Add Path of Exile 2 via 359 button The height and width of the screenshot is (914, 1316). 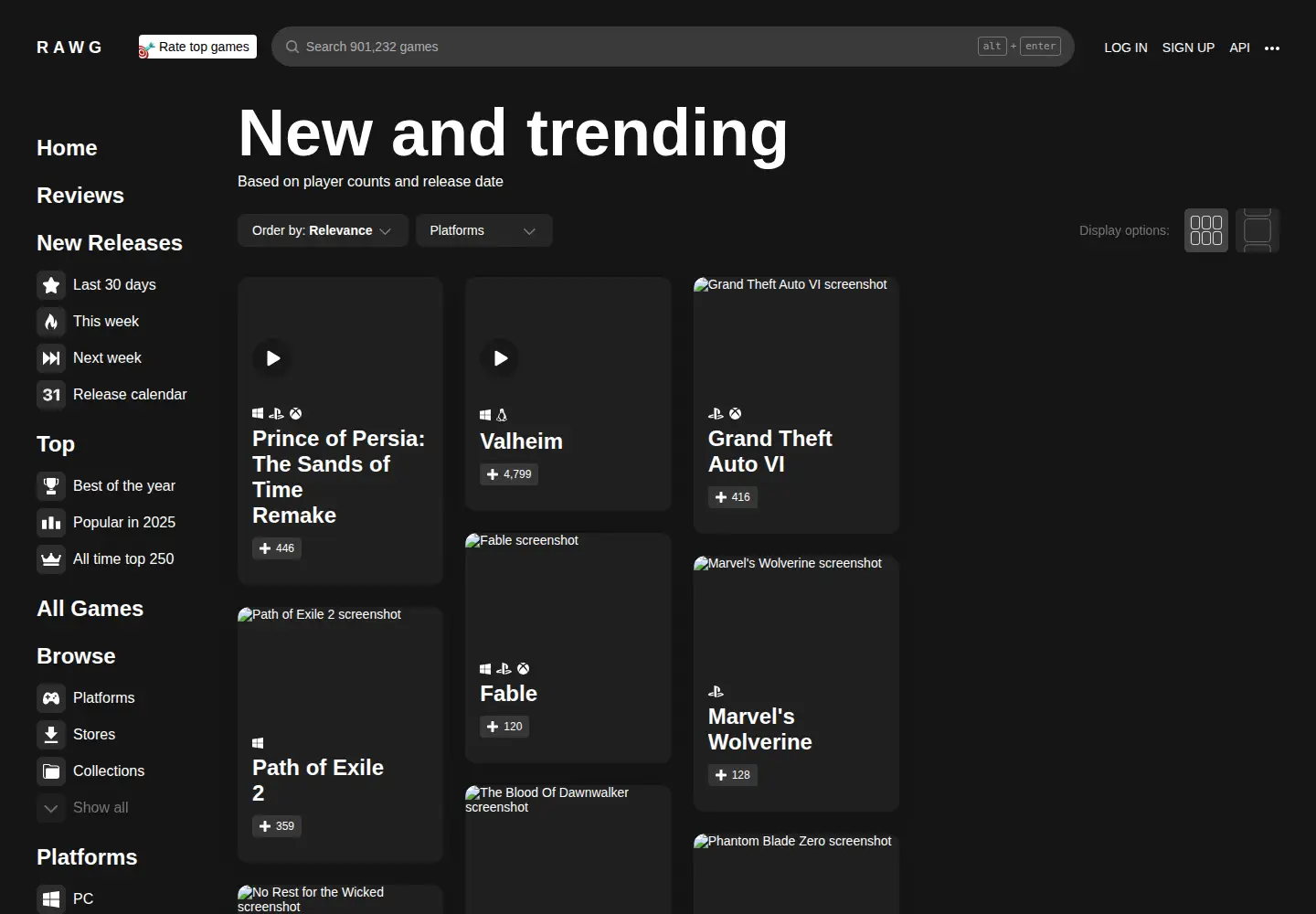277,826
